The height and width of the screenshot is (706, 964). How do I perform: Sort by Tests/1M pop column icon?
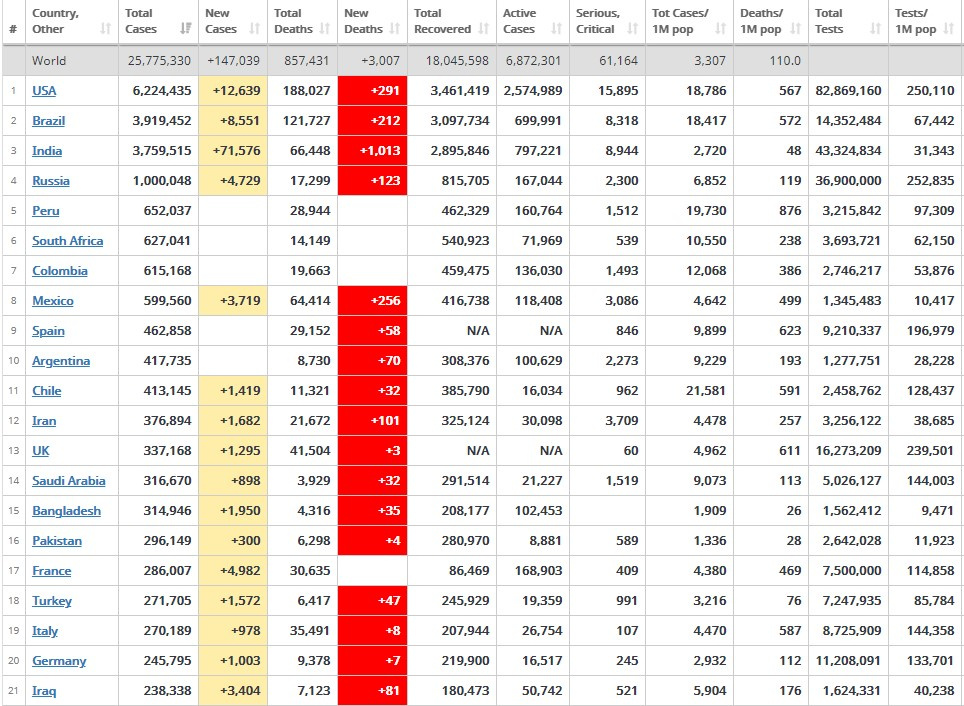coord(949,28)
